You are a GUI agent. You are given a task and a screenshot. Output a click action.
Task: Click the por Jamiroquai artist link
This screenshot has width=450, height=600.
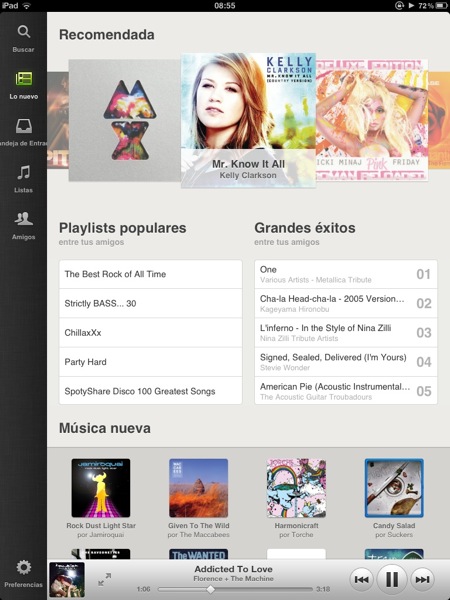[101, 535]
